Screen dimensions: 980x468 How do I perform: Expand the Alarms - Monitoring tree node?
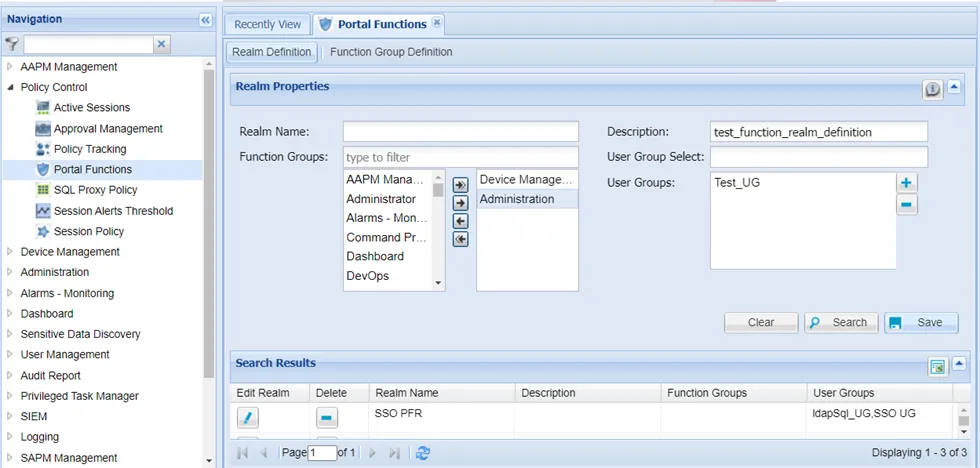9,293
